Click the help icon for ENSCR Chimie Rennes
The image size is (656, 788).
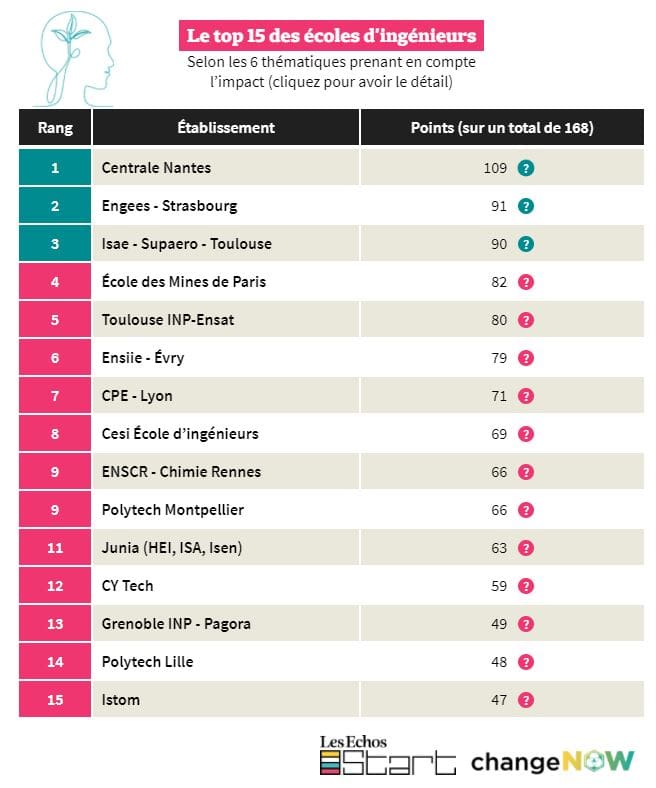tap(526, 472)
